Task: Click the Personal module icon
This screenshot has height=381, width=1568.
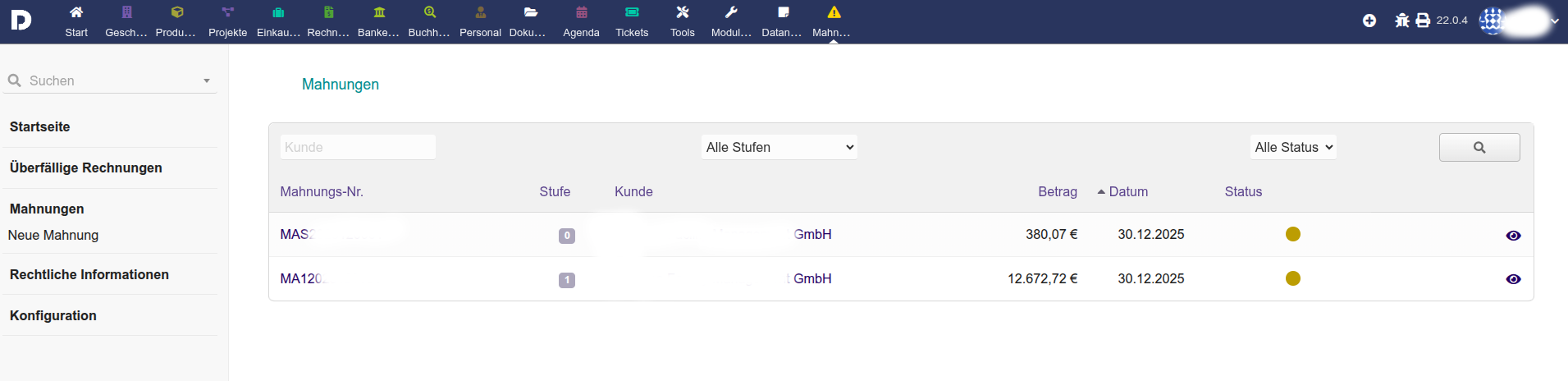Action: click(x=480, y=13)
